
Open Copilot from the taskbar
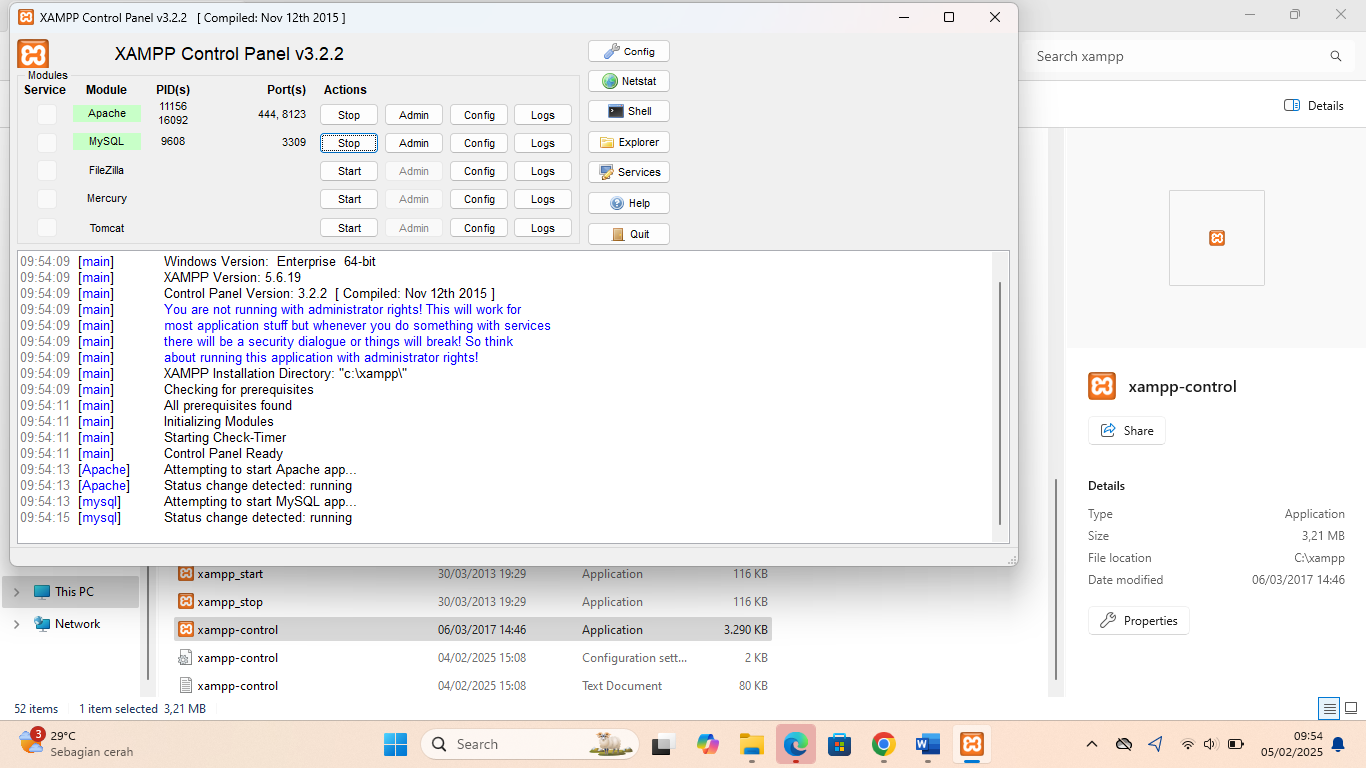(708, 744)
